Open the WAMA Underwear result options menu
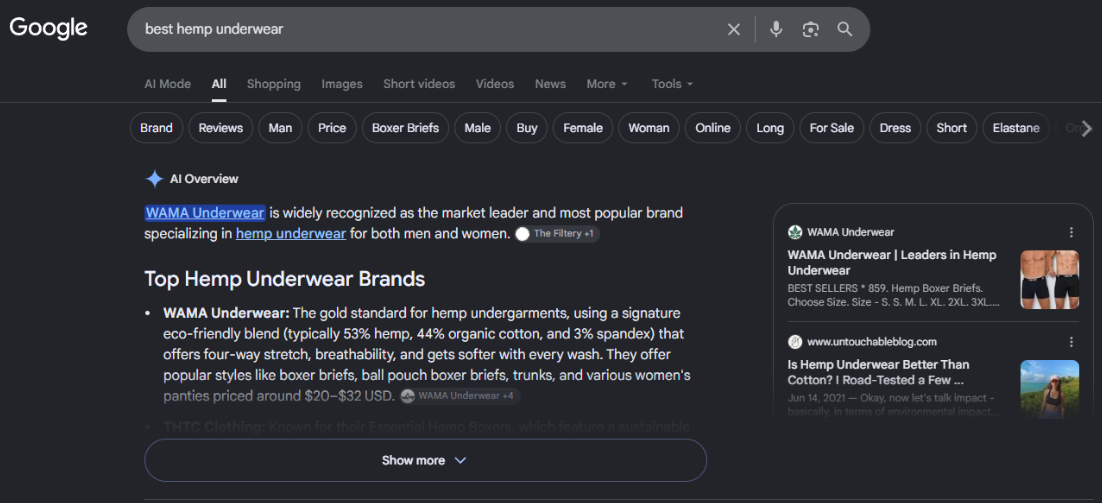This screenshot has width=1102, height=503. coord(1071,233)
